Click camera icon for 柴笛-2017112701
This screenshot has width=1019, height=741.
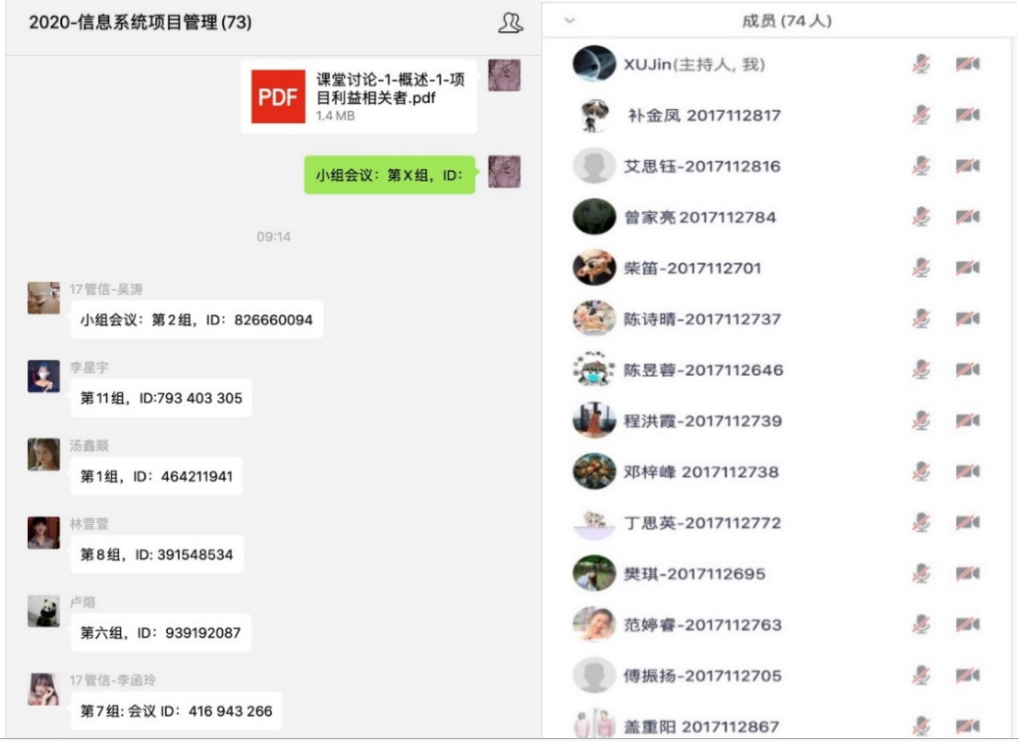(968, 268)
